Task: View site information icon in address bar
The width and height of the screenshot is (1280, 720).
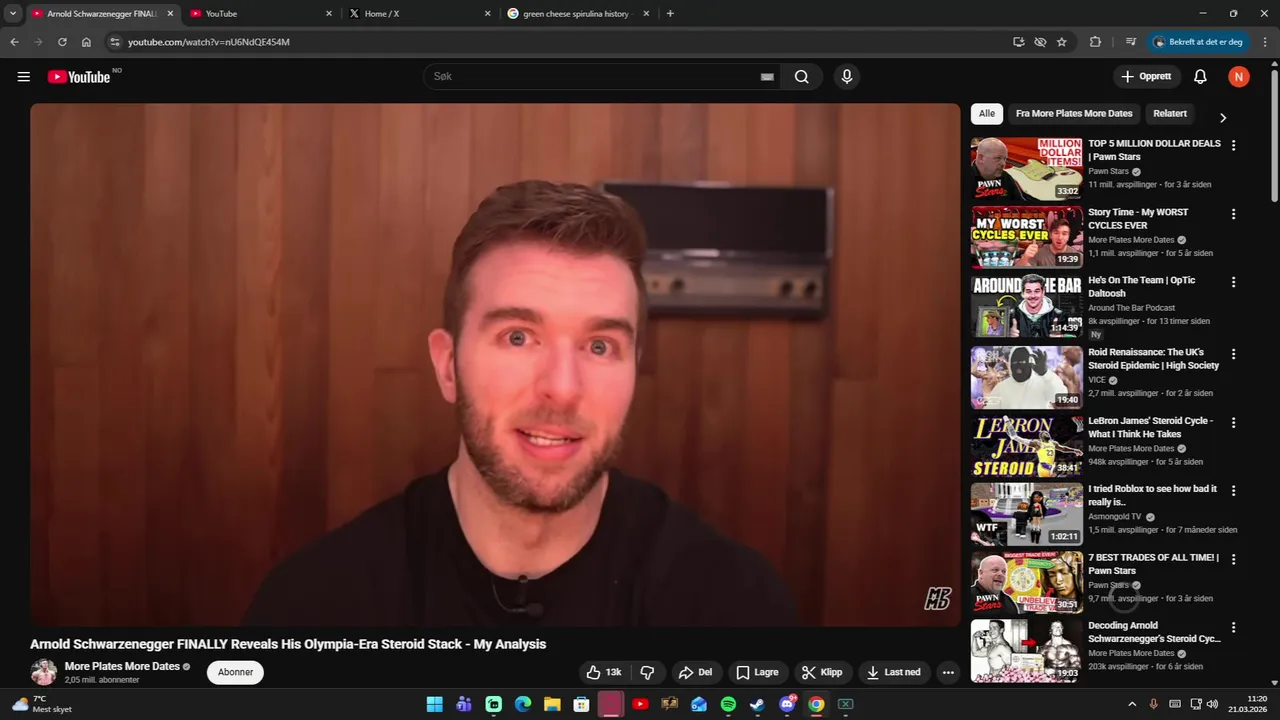Action: coord(115,42)
